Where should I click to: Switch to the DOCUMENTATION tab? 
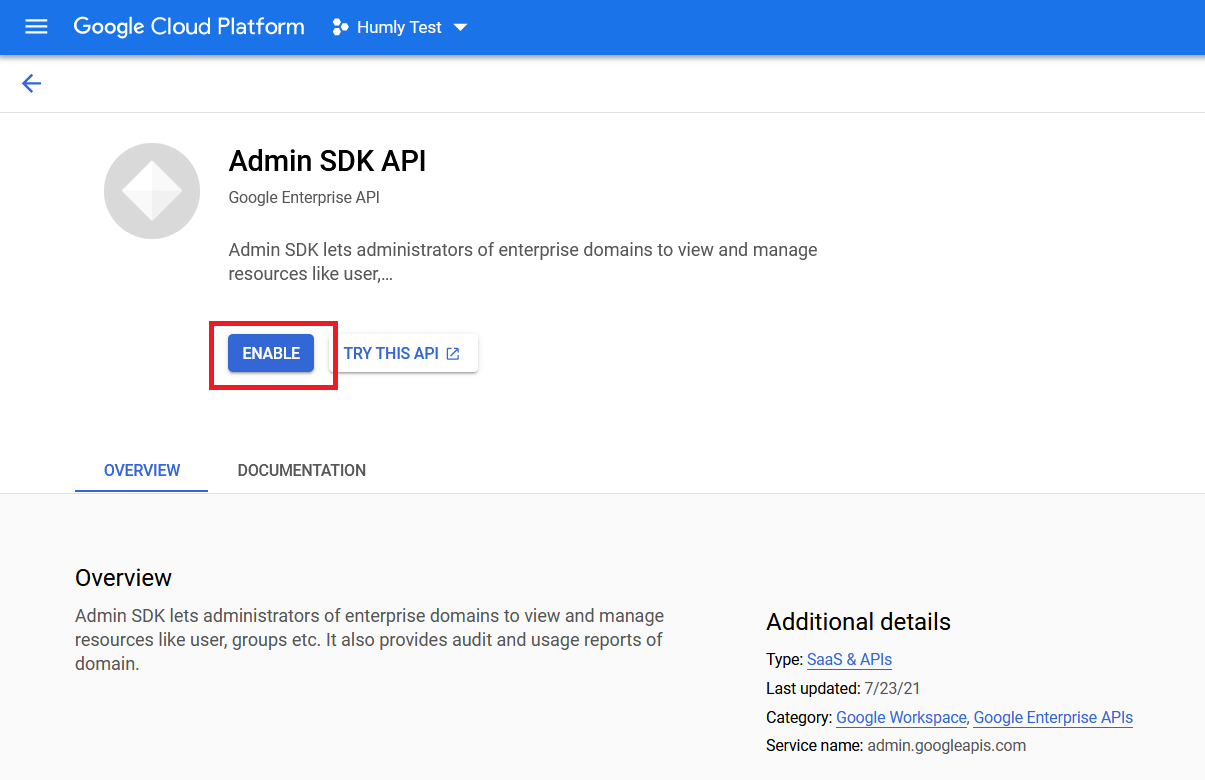pos(301,470)
